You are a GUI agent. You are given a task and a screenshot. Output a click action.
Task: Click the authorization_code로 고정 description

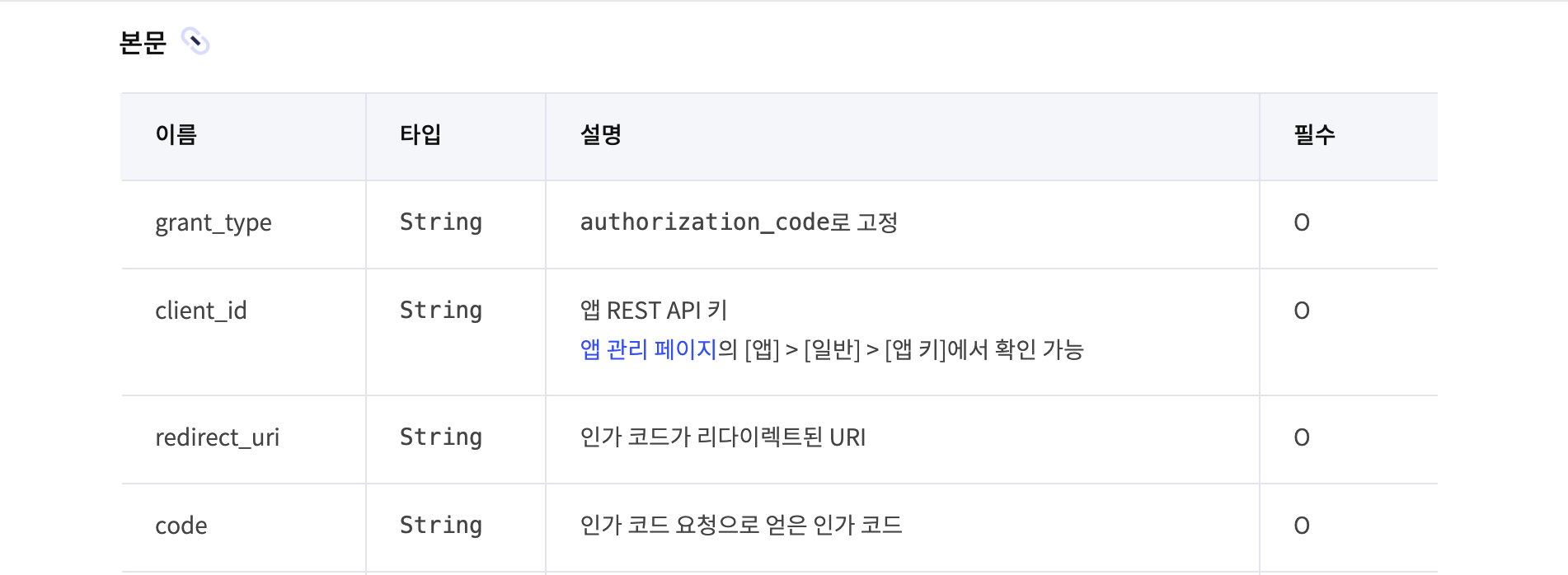tap(739, 222)
